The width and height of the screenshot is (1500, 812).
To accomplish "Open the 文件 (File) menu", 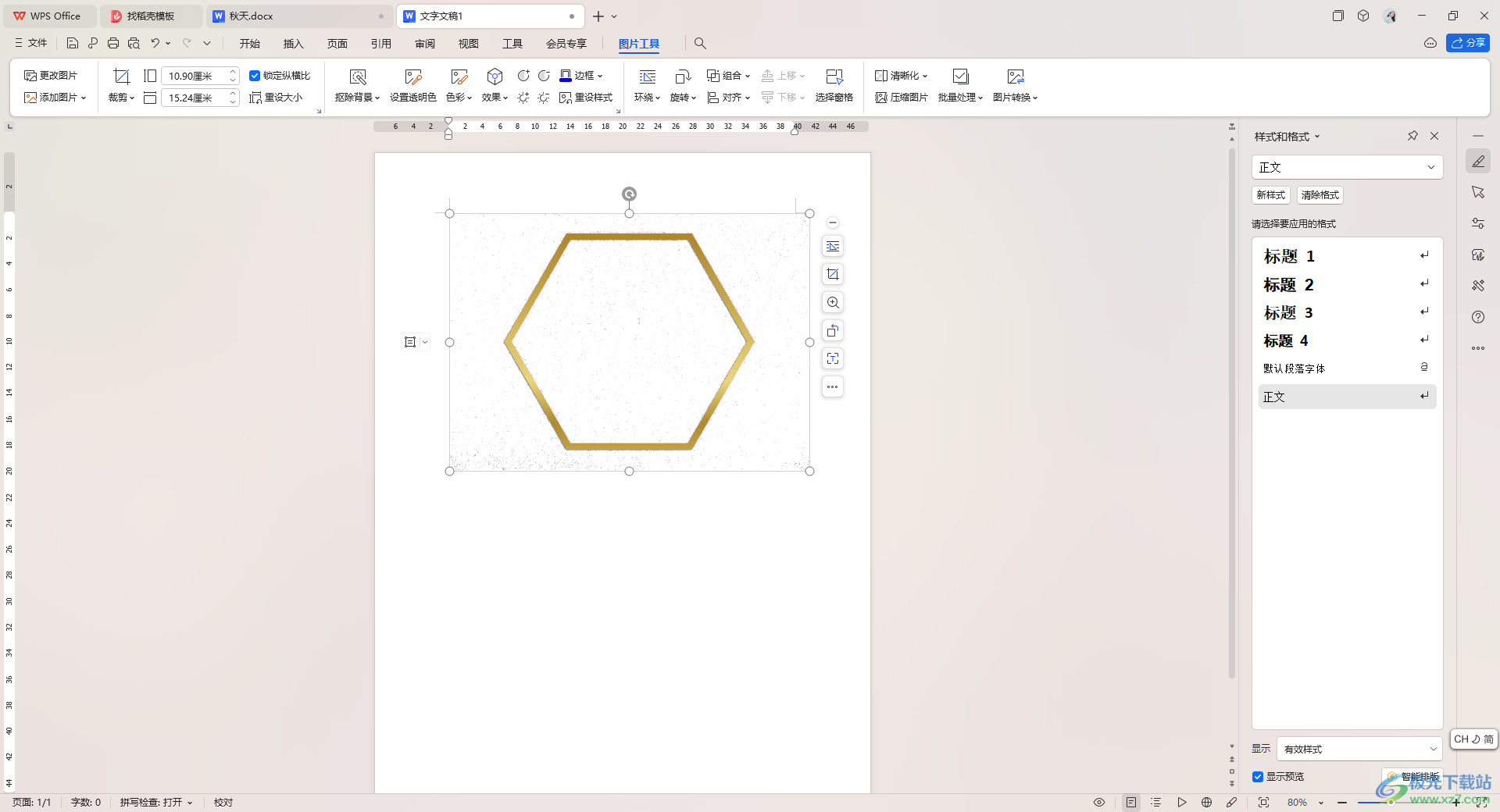I will tap(31, 44).
